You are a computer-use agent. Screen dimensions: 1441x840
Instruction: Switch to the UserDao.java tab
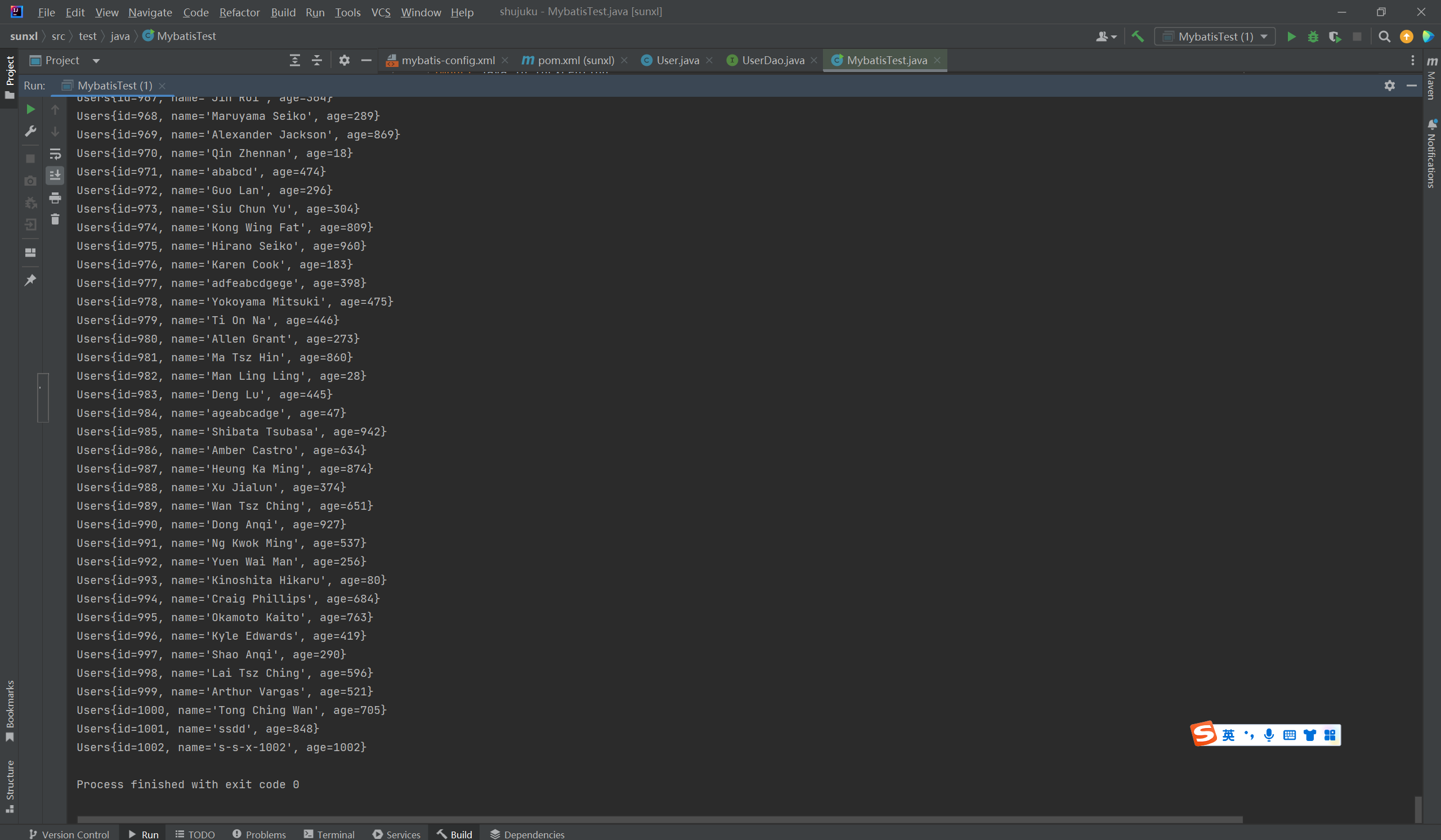click(772, 60)
